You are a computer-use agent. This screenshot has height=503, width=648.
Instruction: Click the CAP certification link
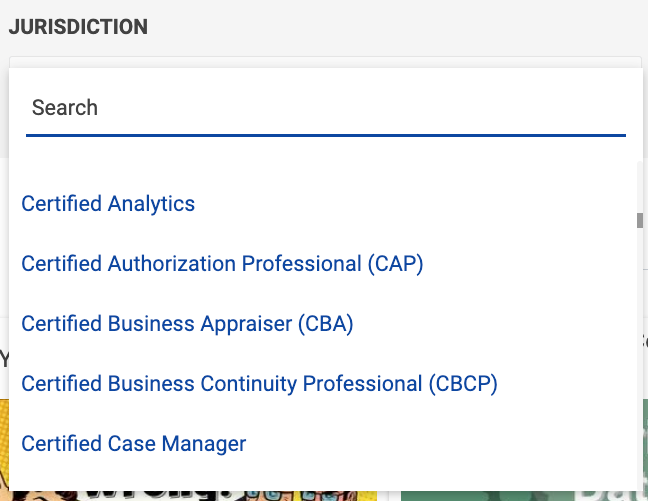tap(222, 264)
